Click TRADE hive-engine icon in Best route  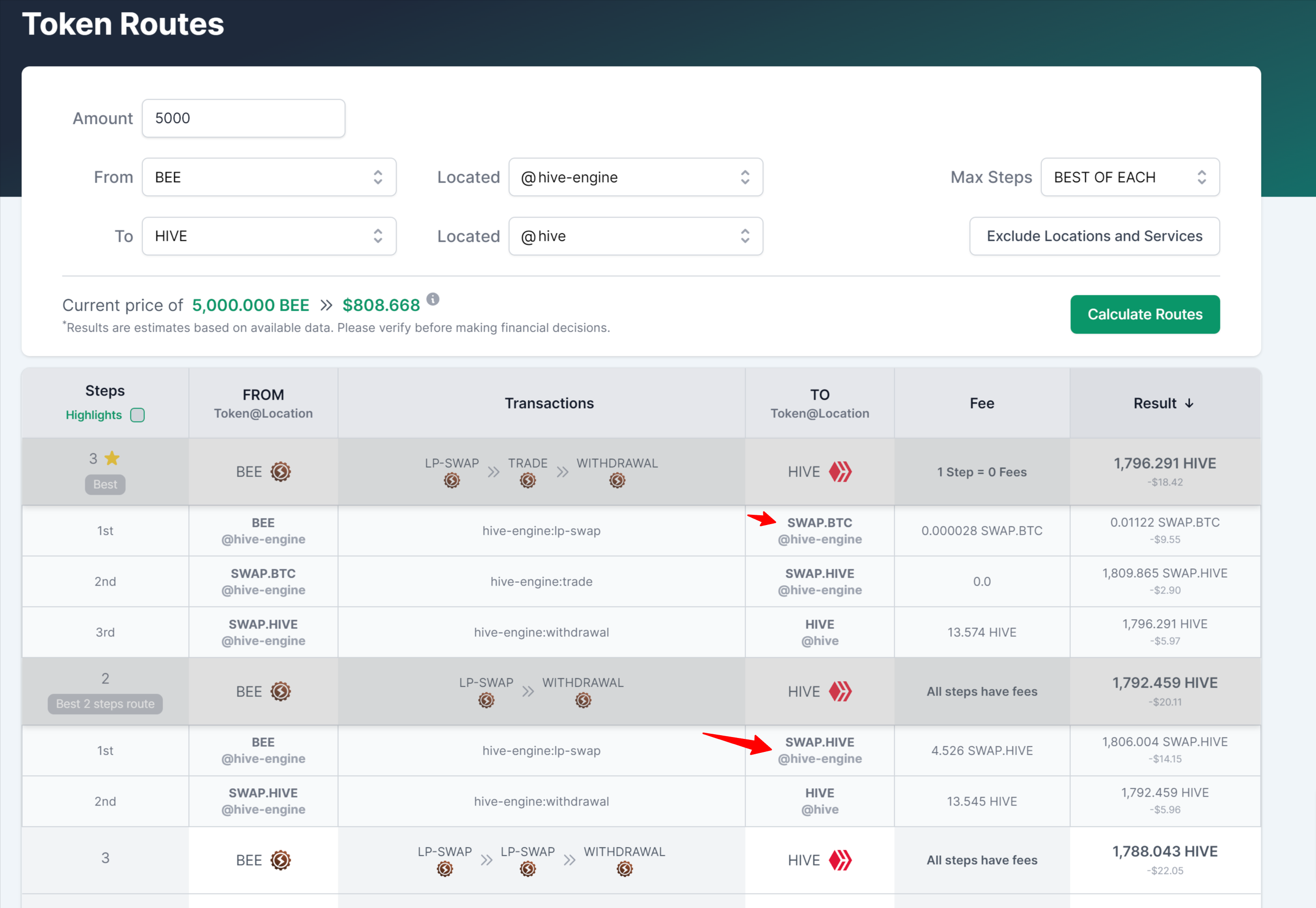click(528, 481)
